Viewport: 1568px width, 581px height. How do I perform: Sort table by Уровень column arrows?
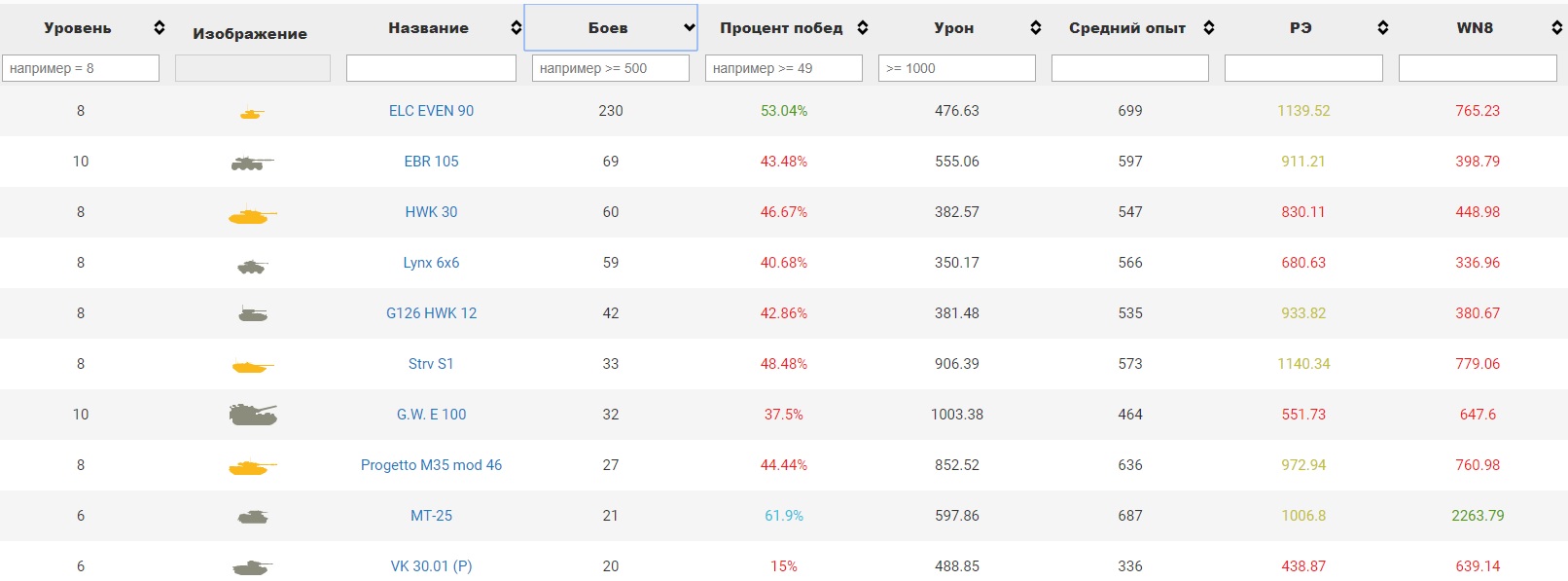click(160, 27)
